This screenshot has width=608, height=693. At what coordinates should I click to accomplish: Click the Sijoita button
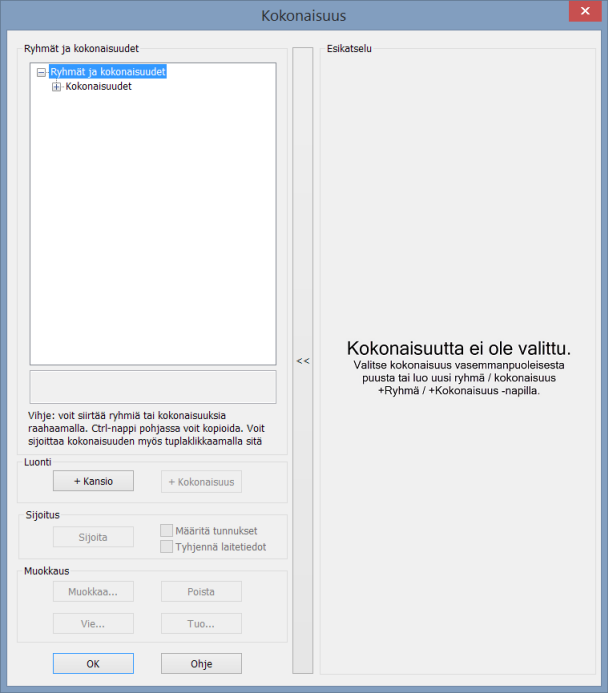point(93,537)
